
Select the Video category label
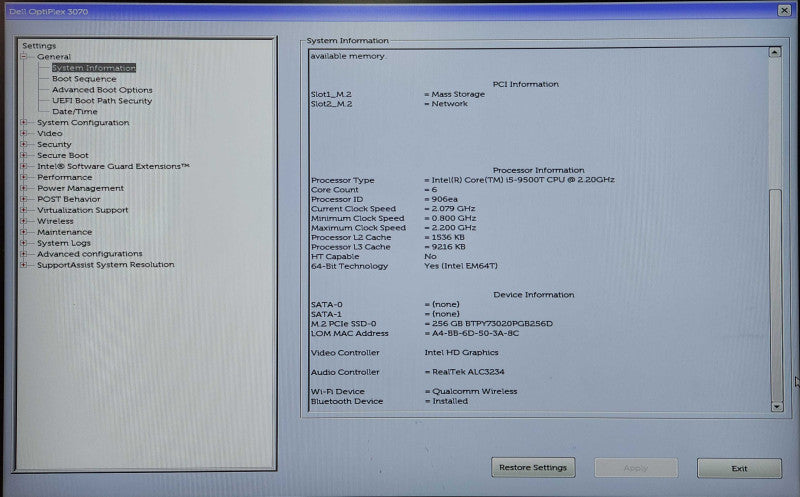tap(49, 133)
